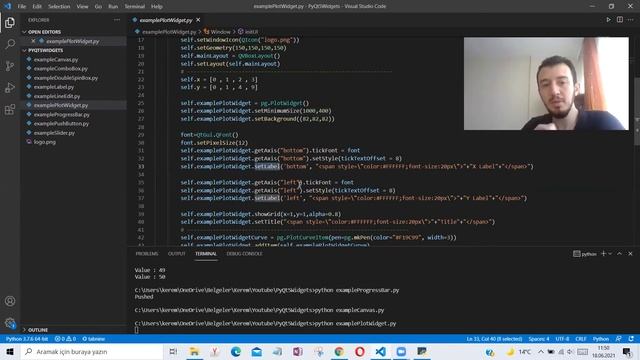The image size is (640, 360).
Task: Open the Source Control view
Action: tap(10, 66)
